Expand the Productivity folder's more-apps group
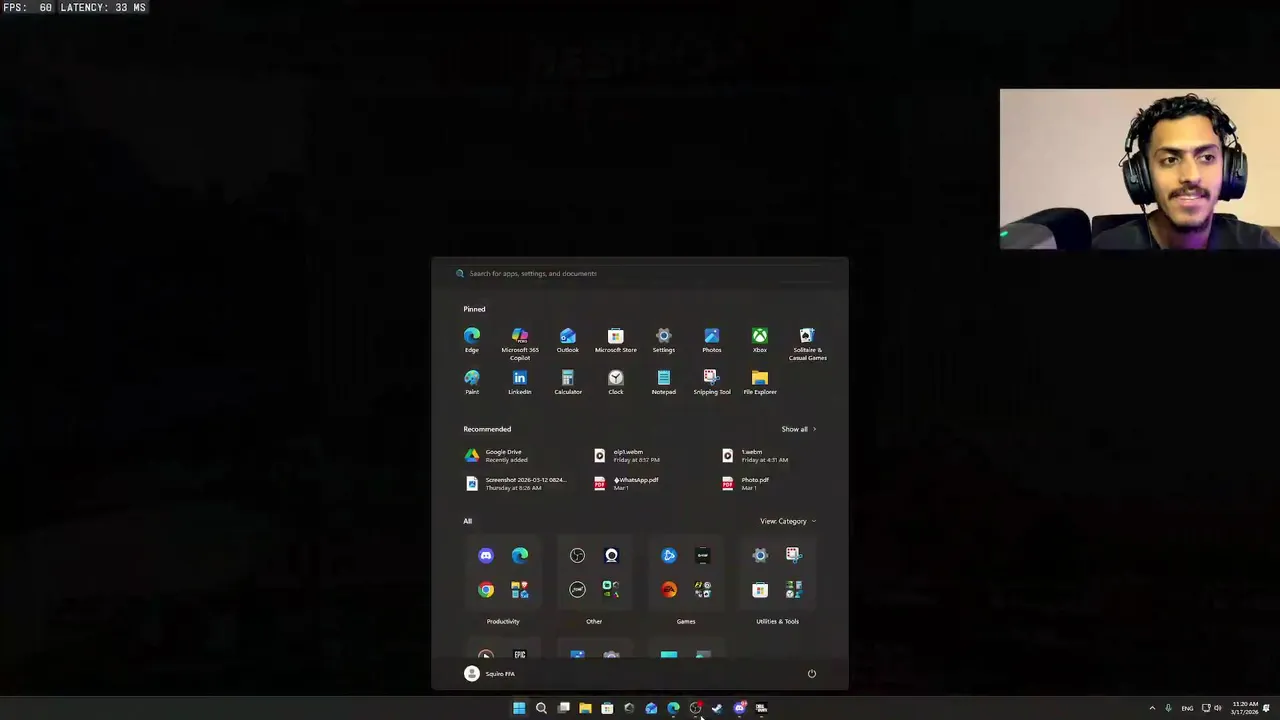The width and height of the screenshot is (1280, 720). tap(520, 590)
